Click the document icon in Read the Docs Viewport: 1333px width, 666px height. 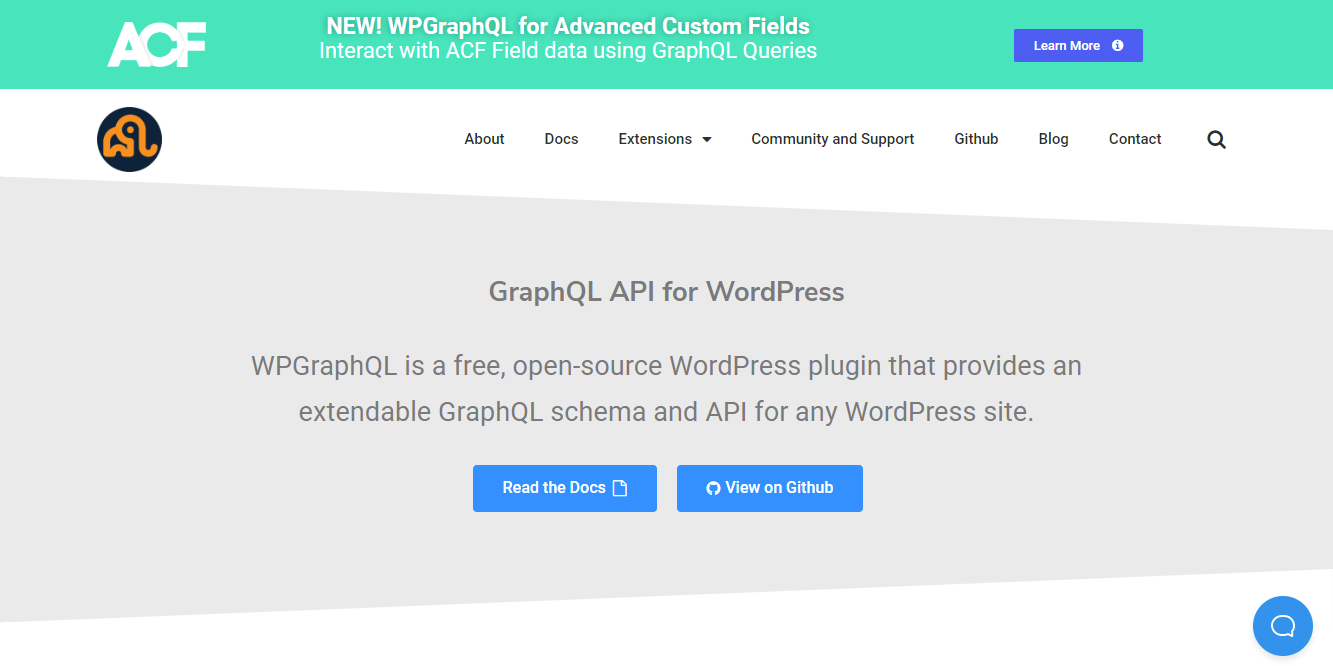click(620, 488)
